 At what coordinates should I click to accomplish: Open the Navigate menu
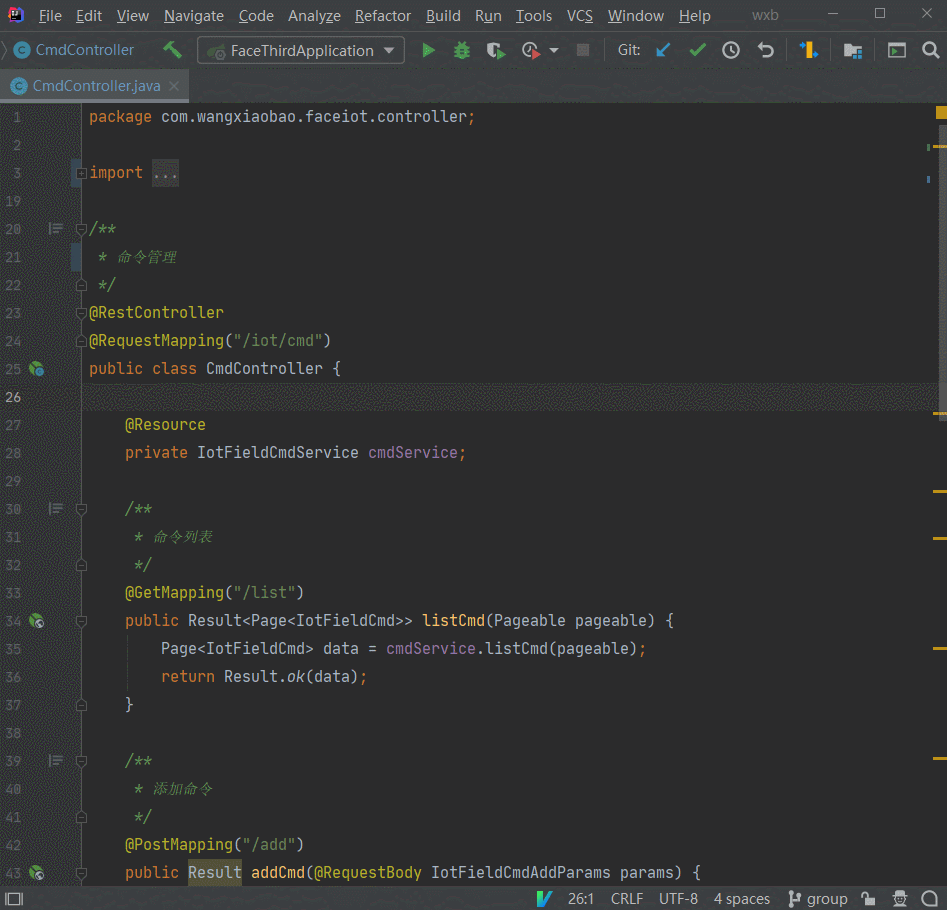pyautogui.click(x=194, y=16)
